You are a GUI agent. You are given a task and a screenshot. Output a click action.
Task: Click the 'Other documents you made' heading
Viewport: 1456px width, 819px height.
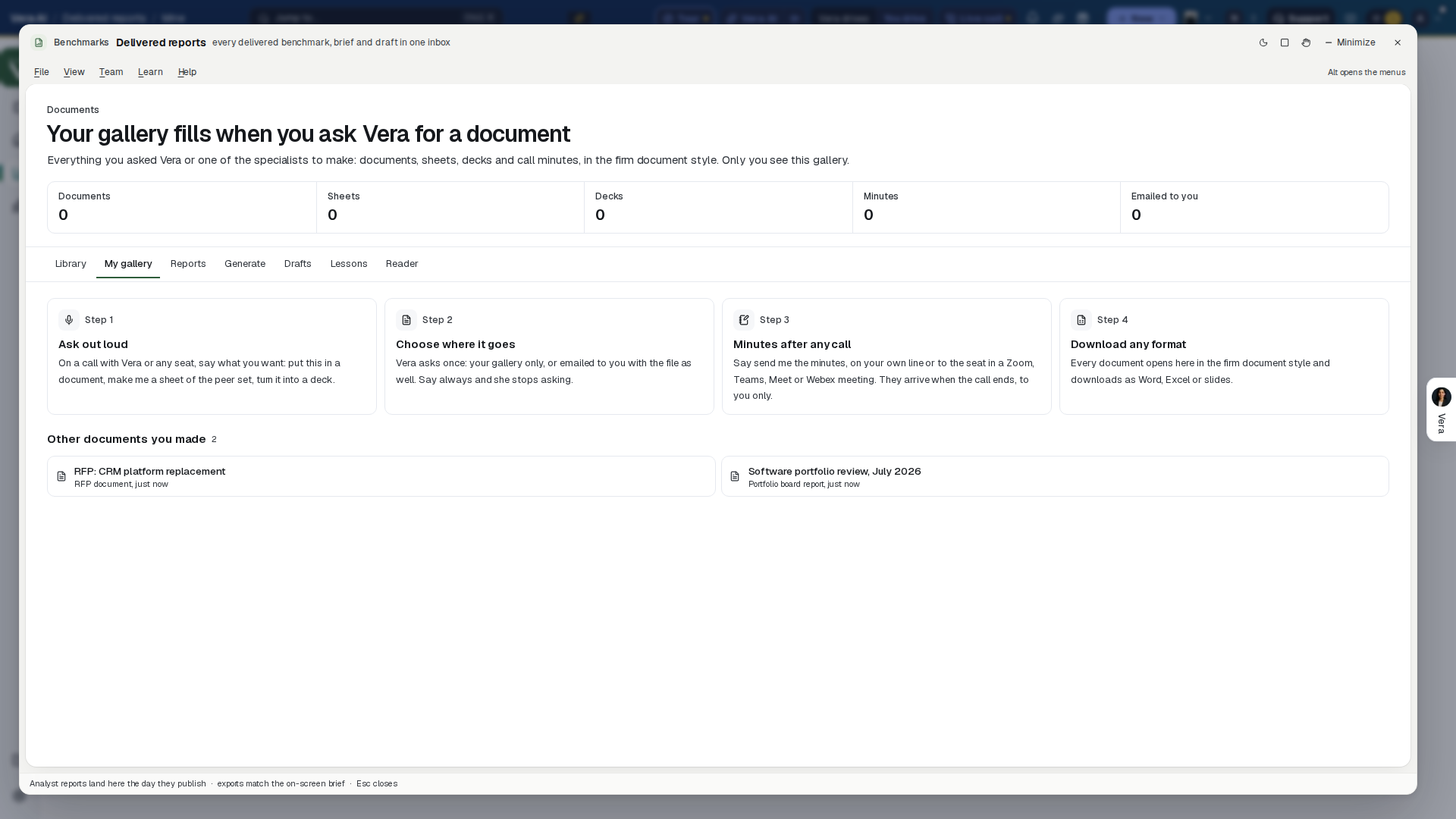[127, 439]
